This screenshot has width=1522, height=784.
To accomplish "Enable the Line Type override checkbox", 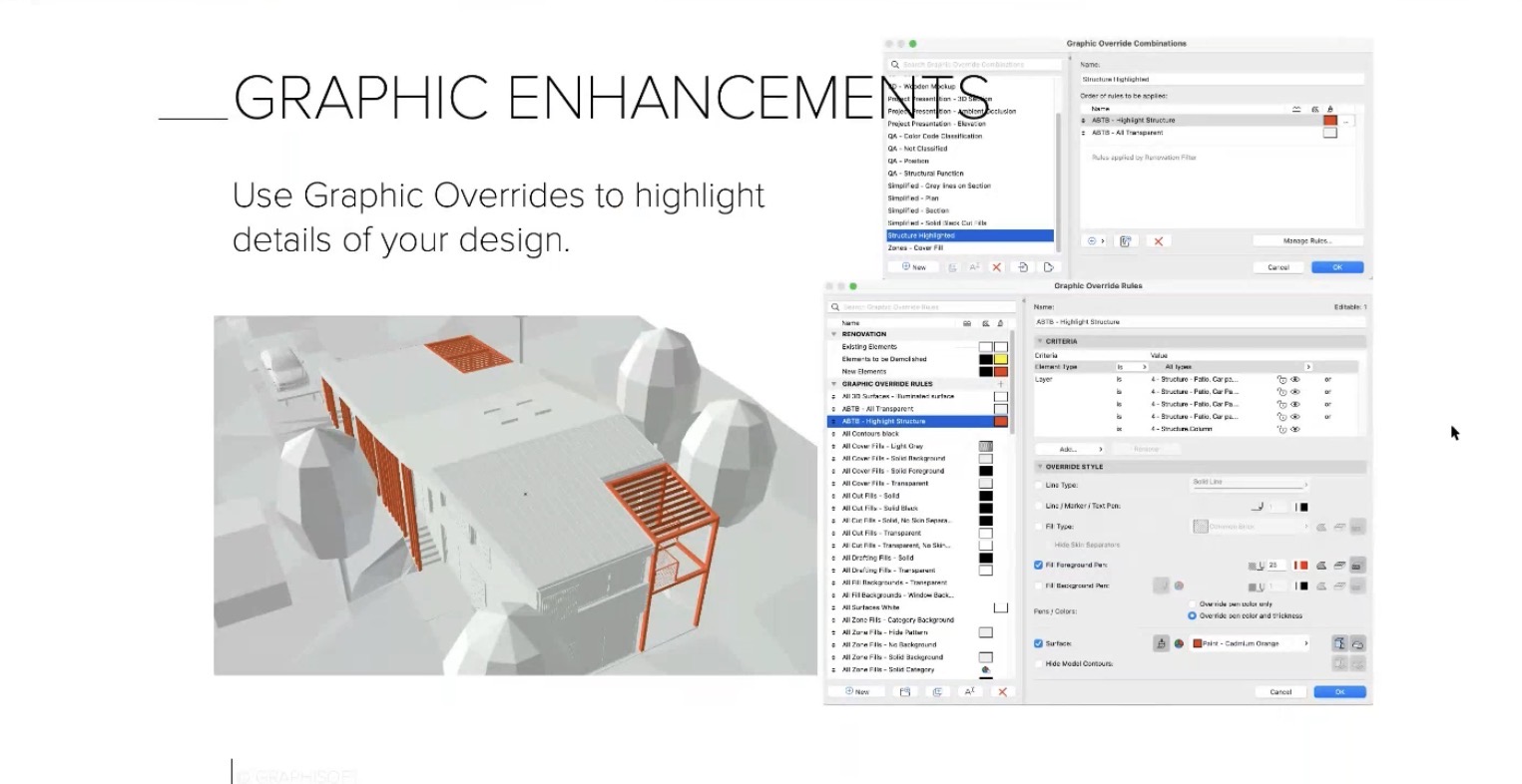I will (x=1039, y=486).
